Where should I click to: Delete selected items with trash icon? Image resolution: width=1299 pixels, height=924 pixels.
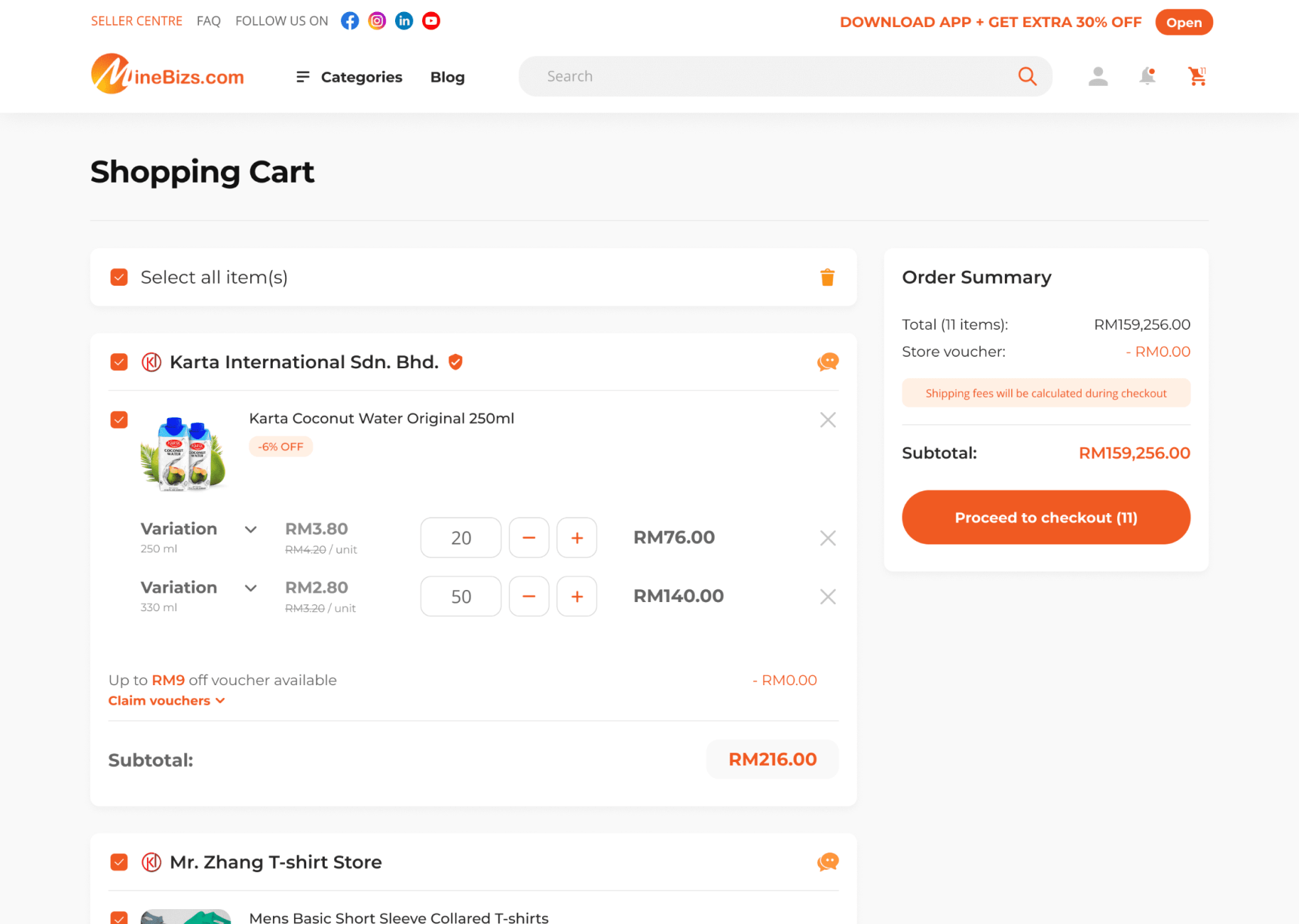pos(827,277)
